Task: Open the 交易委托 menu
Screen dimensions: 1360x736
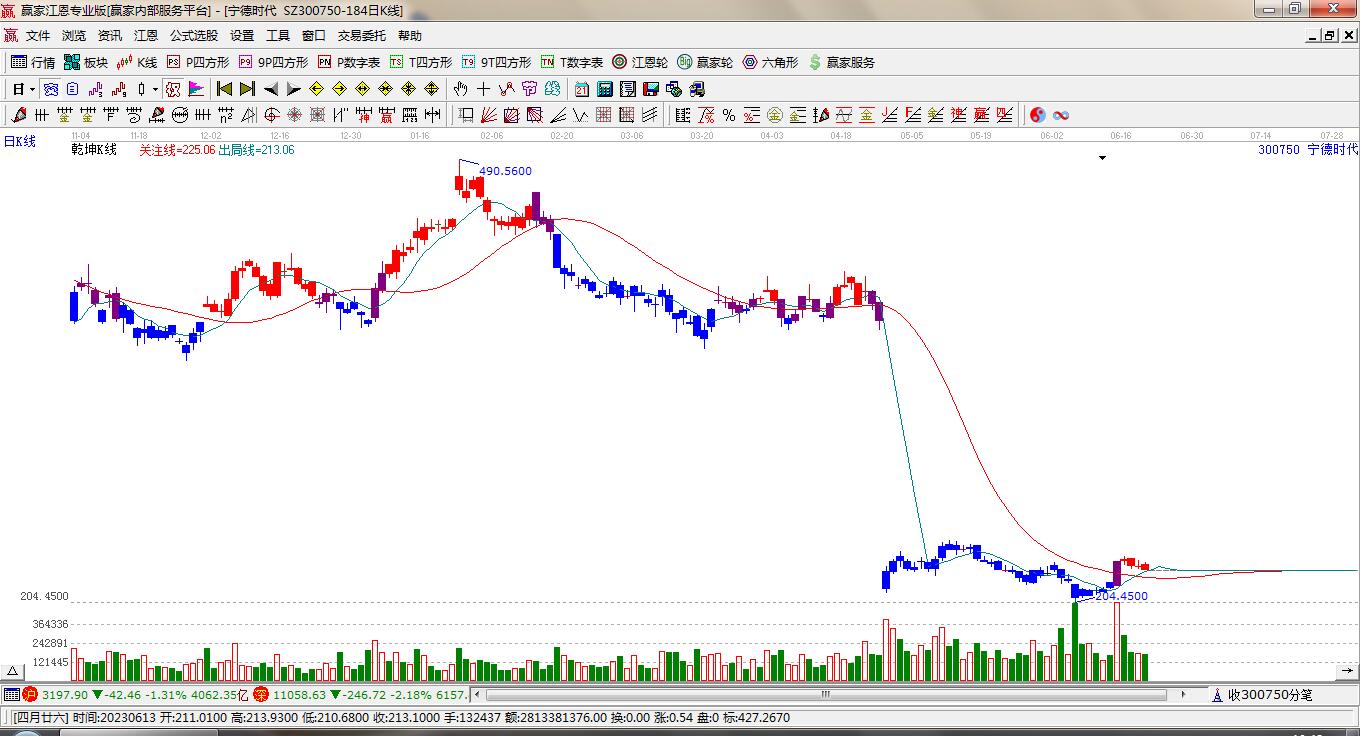Action: [x=362, y=36]
